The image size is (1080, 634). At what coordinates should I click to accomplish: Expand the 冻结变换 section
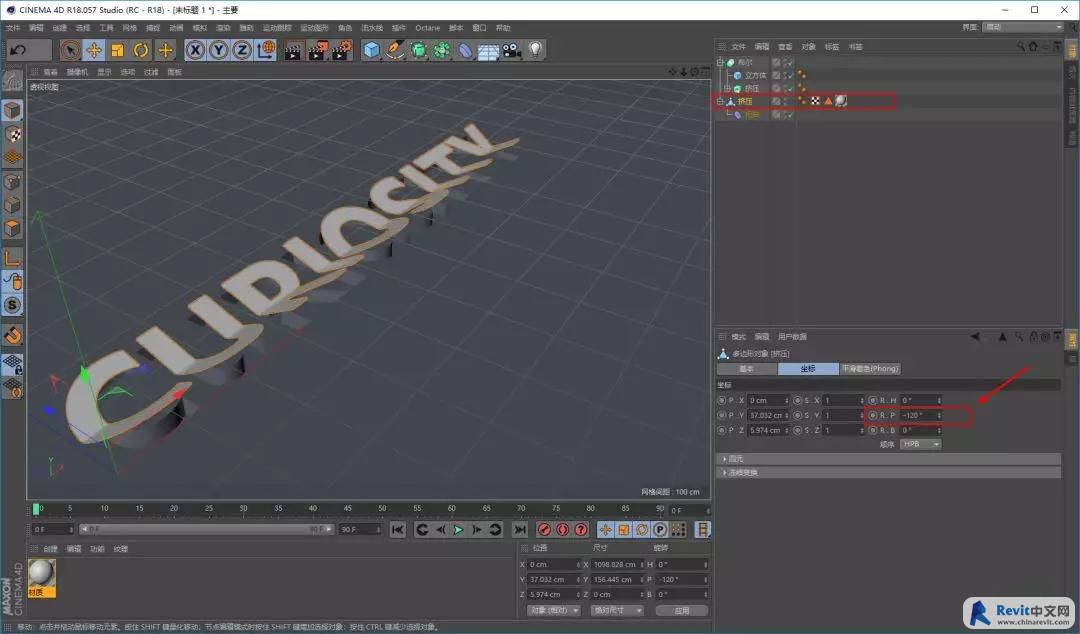tap(889, 473)
